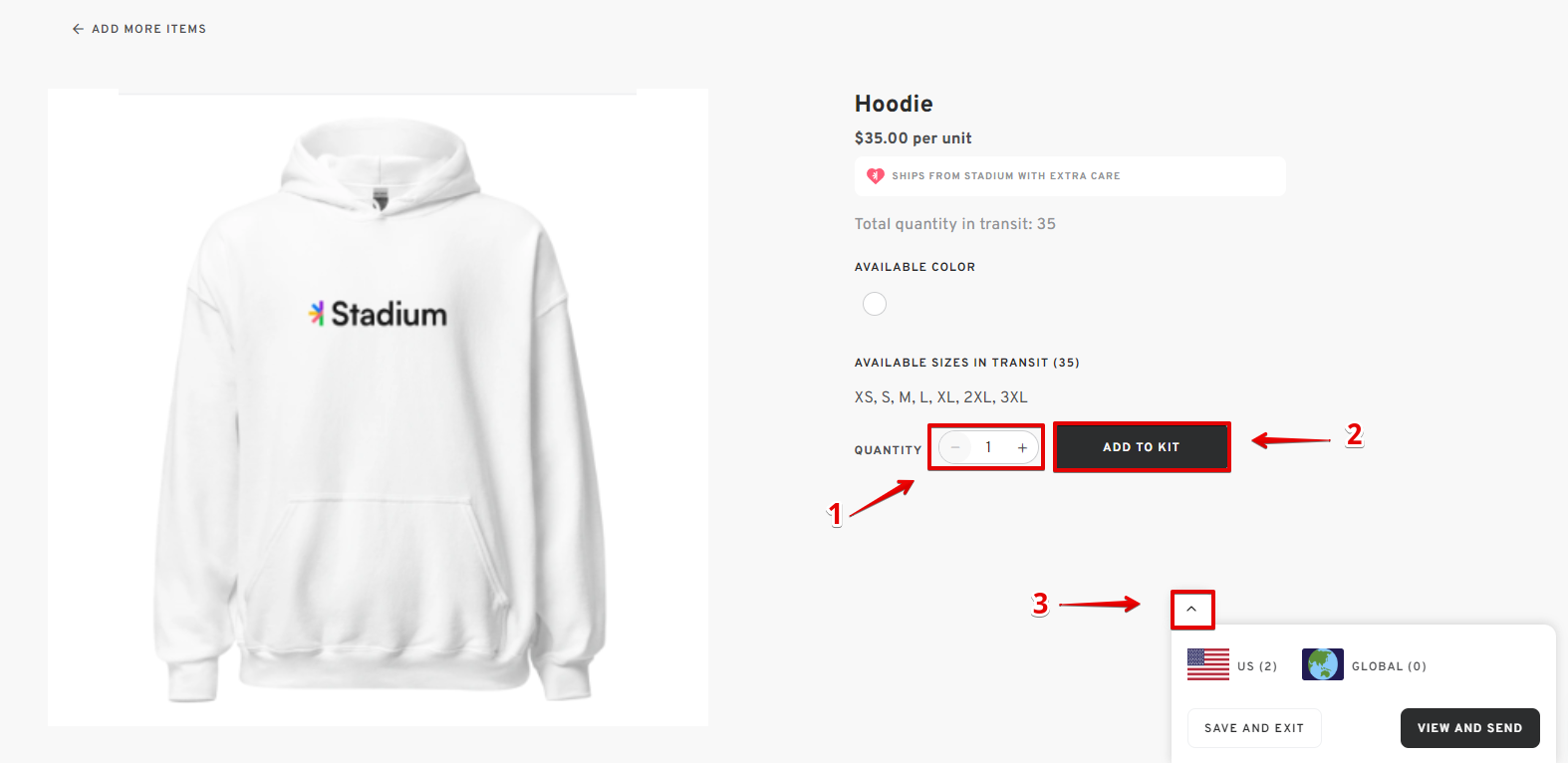The width and height of the screenshot is (1568, 763).
Task: Increase quantity with the plus button
Action: click(1022, 447)
